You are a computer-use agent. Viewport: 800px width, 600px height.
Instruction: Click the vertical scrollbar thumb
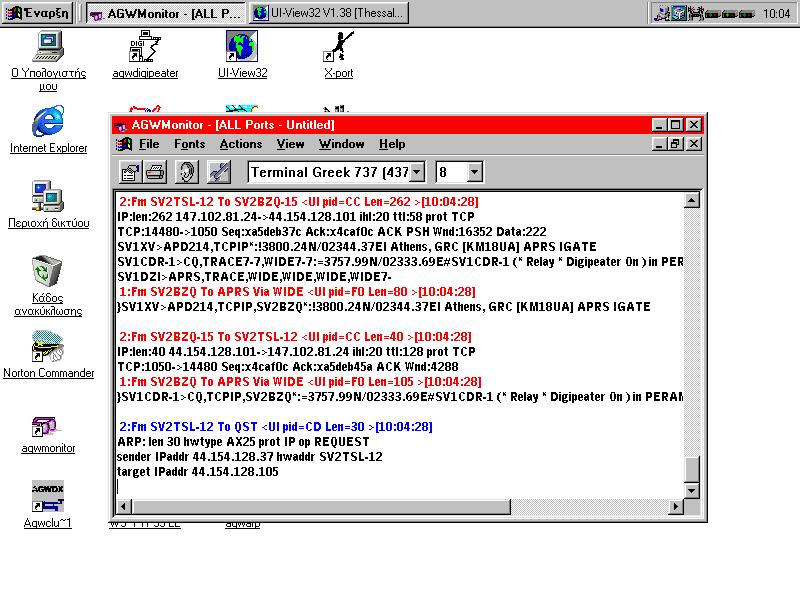[x=692, y=469]
